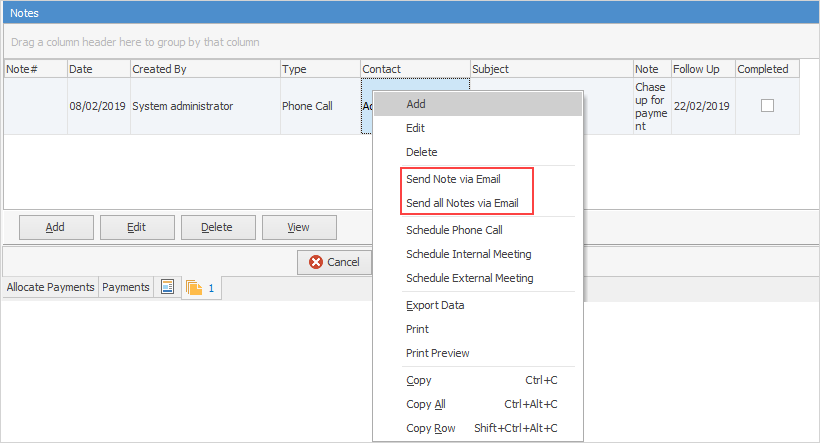Select Schedule Phone Call option

click(478, 230)
